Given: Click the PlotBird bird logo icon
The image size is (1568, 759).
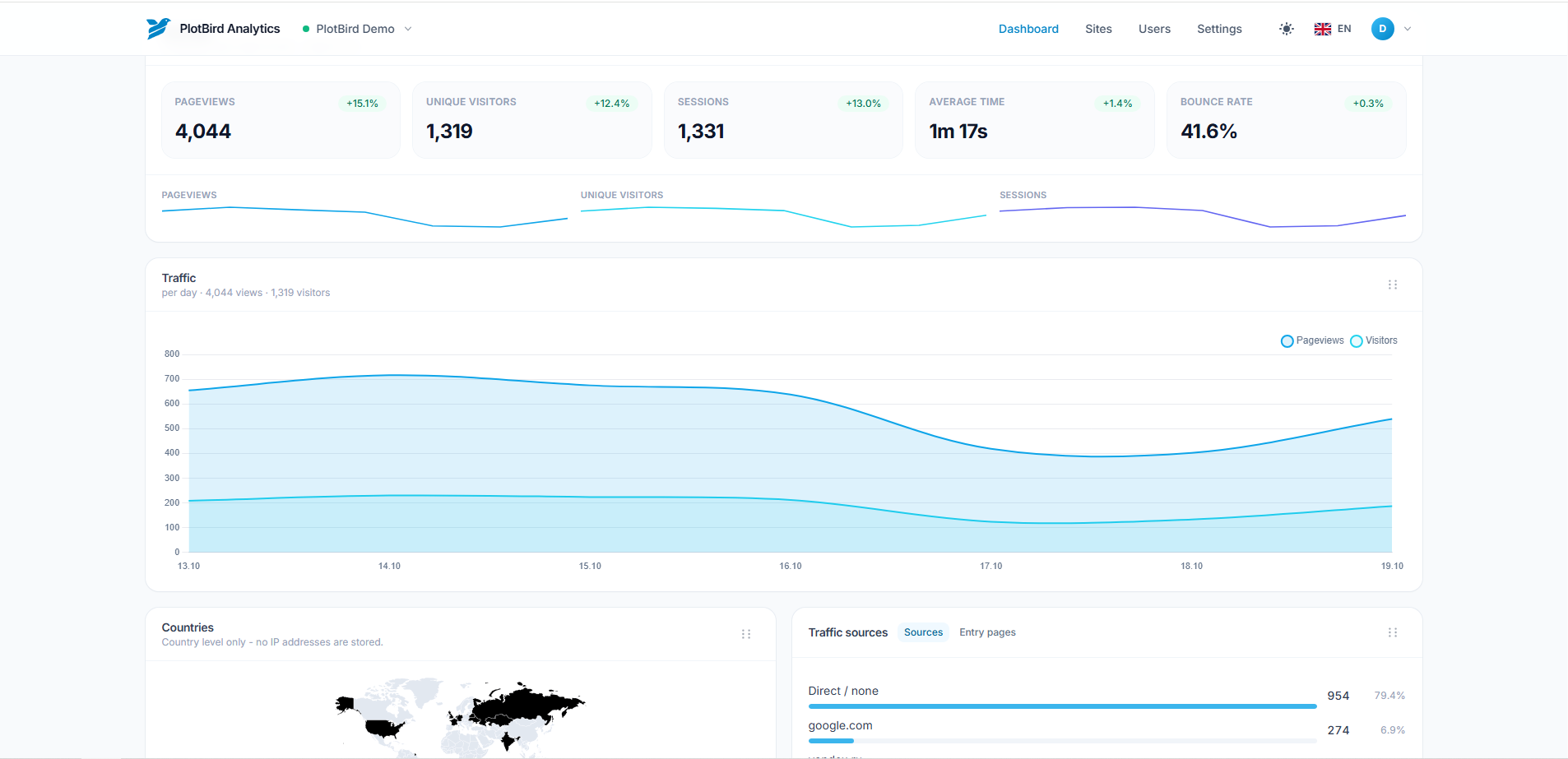Looking at the screenshot, I should pos(158,29).
